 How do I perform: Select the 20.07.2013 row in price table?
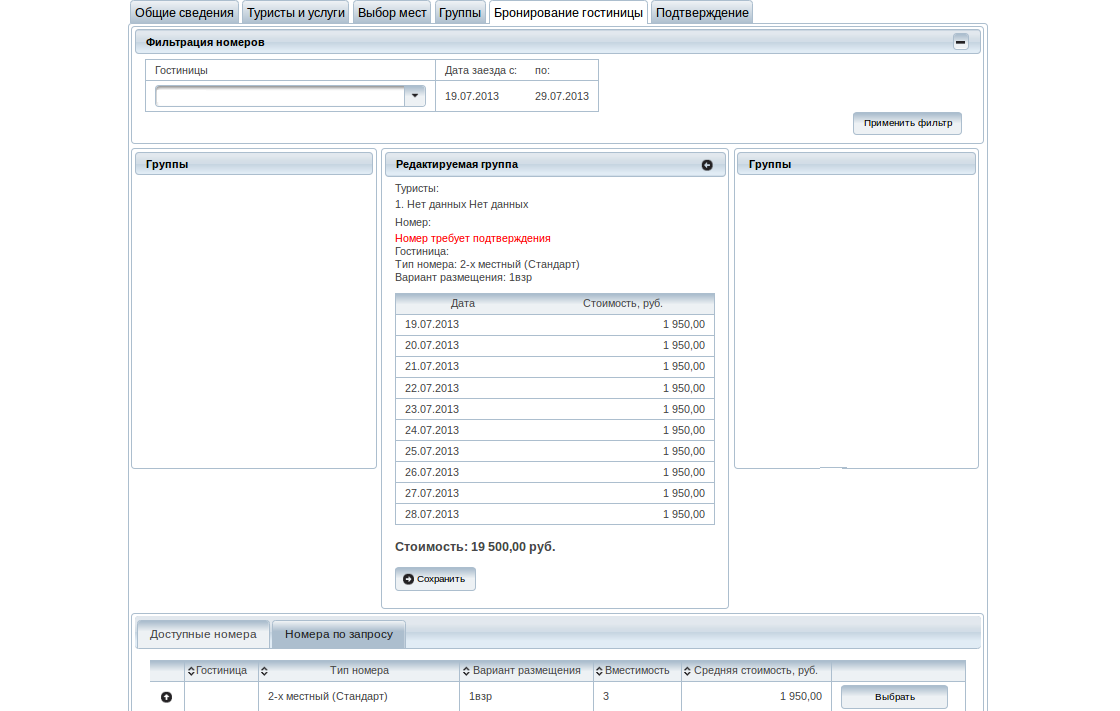pyautogui.click(x=555, y=346)
